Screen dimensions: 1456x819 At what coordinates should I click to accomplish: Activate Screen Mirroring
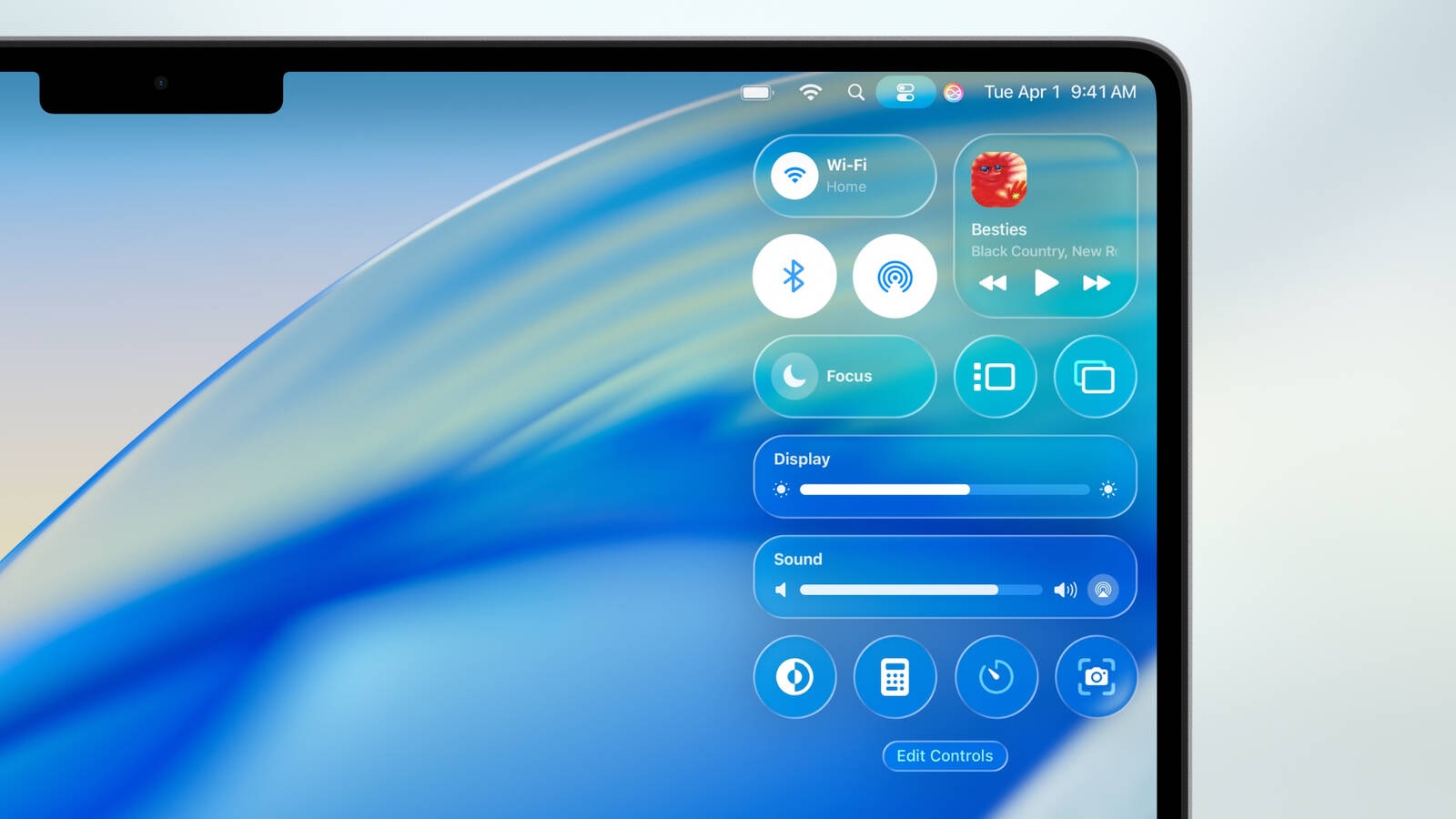(1095, 377)
